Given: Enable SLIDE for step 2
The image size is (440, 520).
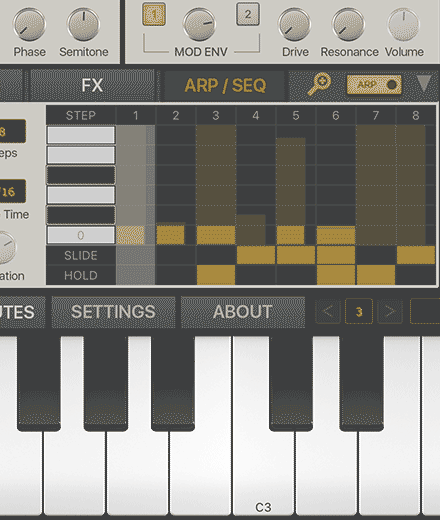Looking at the screenshot, I should point(176,255).
